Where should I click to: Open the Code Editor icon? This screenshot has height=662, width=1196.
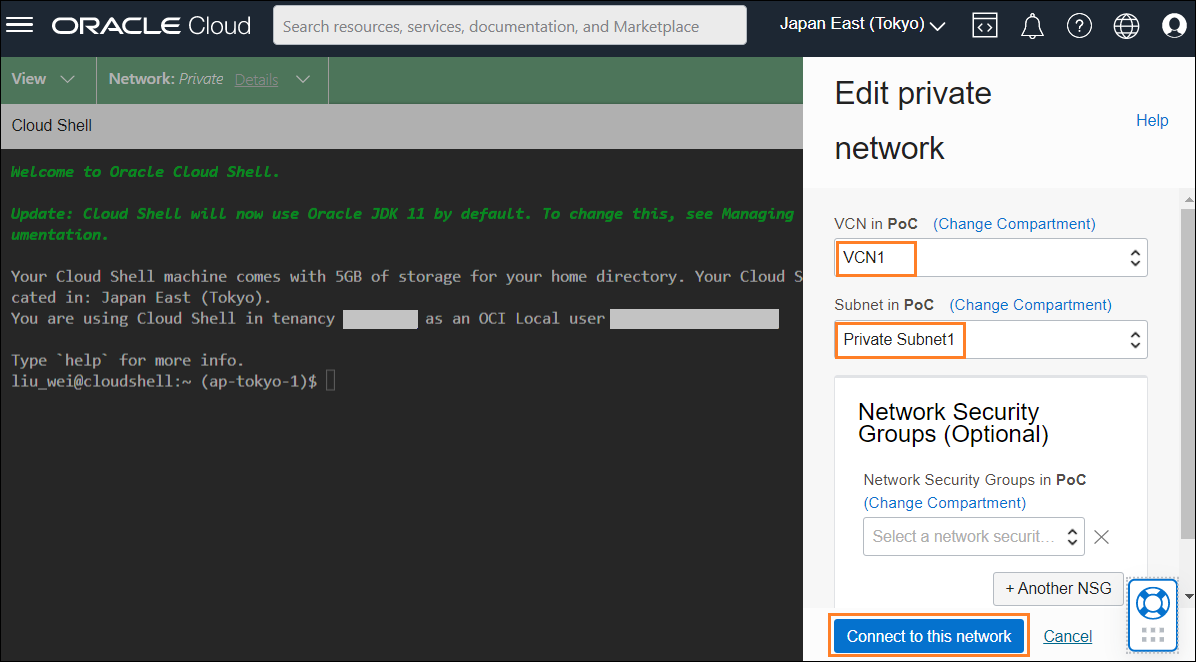(x=985, y=24)
